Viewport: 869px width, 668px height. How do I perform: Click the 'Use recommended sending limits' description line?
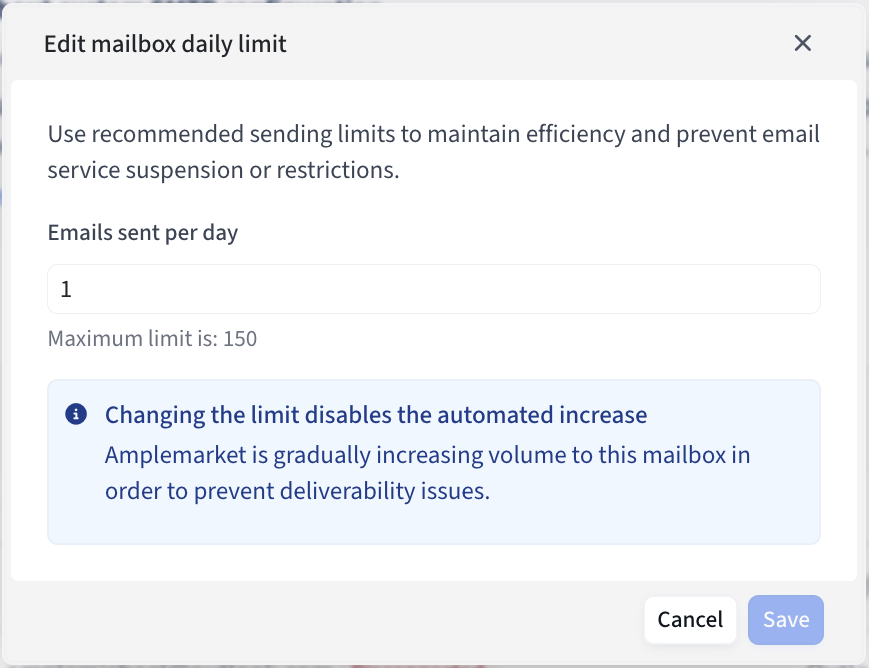(x=433, y=134)
